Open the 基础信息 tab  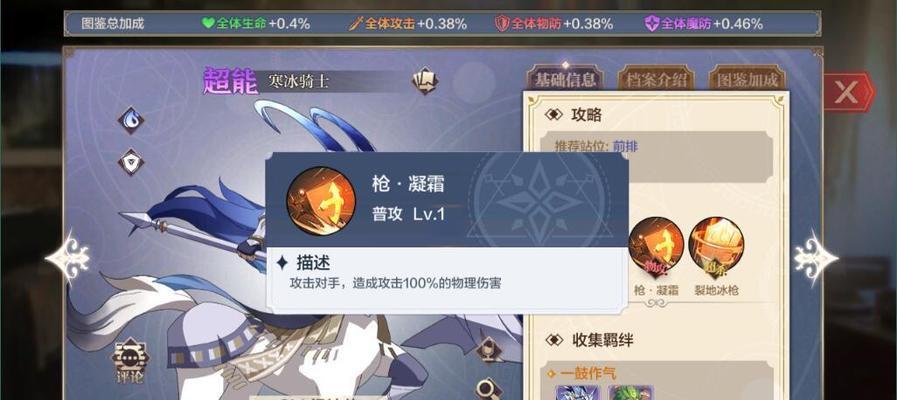coord(565,80)
